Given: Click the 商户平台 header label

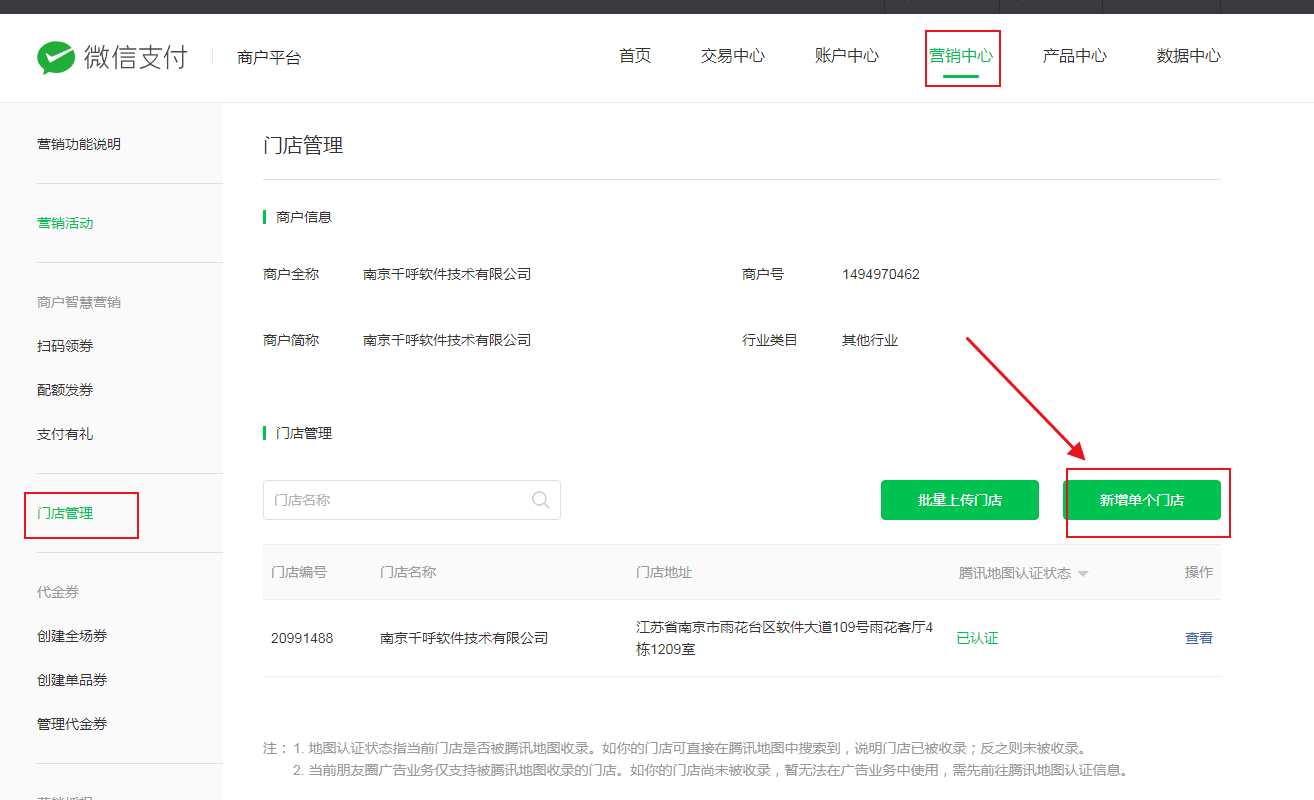Looking at the screenshot, I should pyautogui.click(x=269, y=58).
